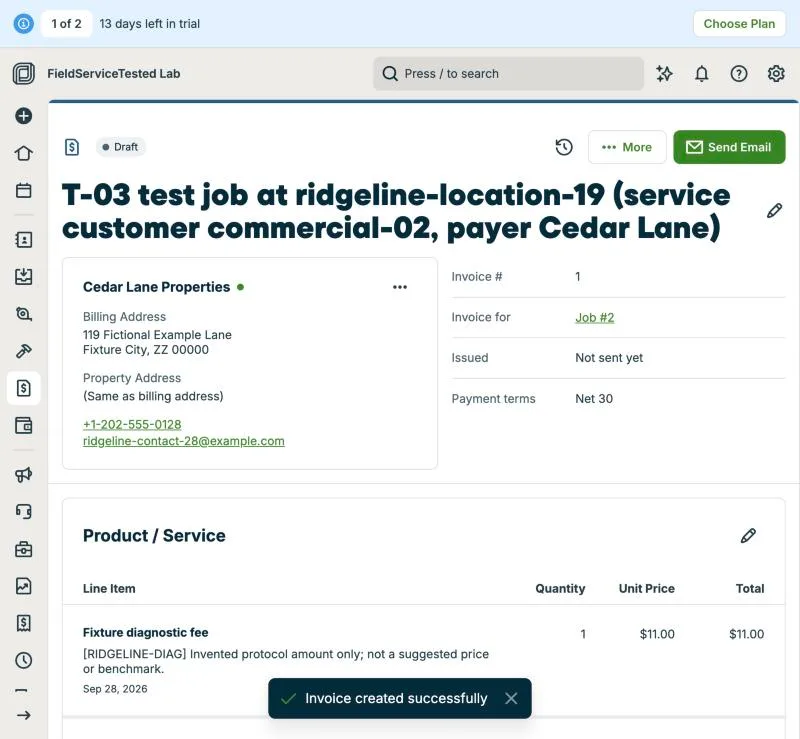Open the settings gear icon
The height and width of the screenshot is (739, 800).
tap(776, 73)
